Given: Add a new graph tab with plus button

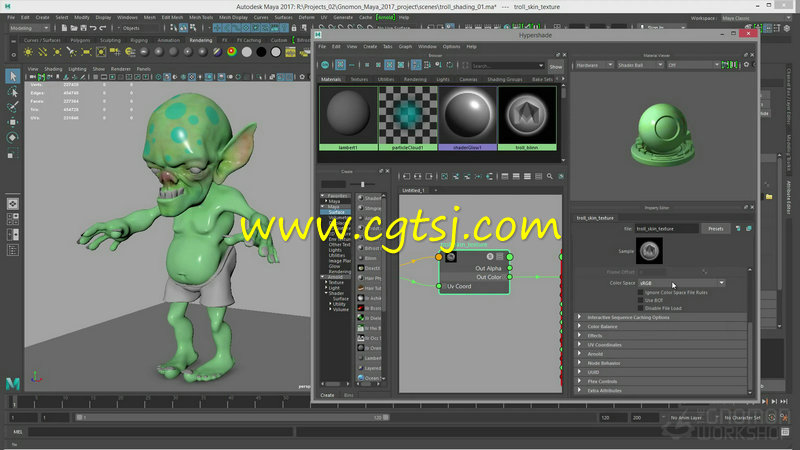Looking at the screenshot, I should [436, 190].
